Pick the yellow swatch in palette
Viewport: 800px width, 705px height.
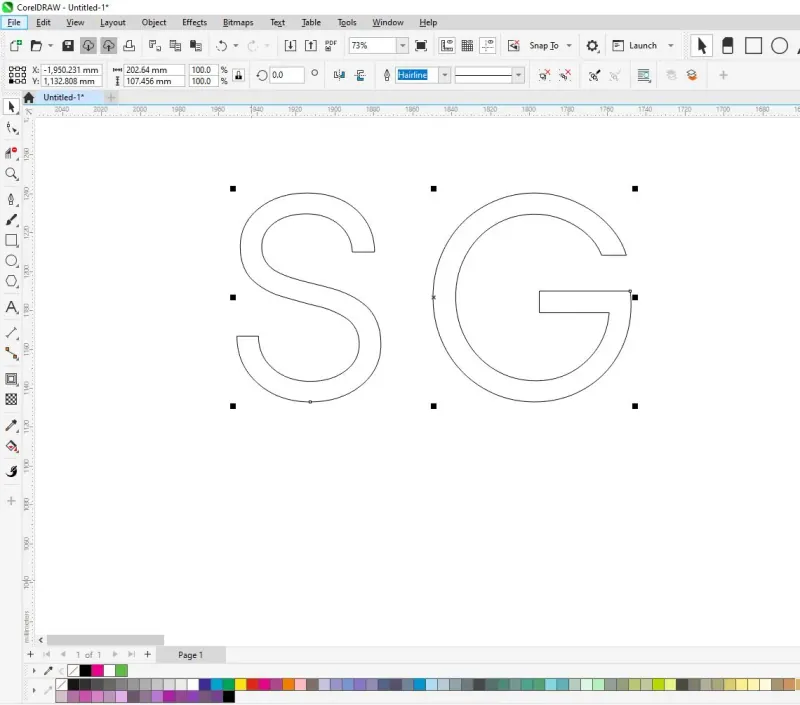[x=240, y=685]
